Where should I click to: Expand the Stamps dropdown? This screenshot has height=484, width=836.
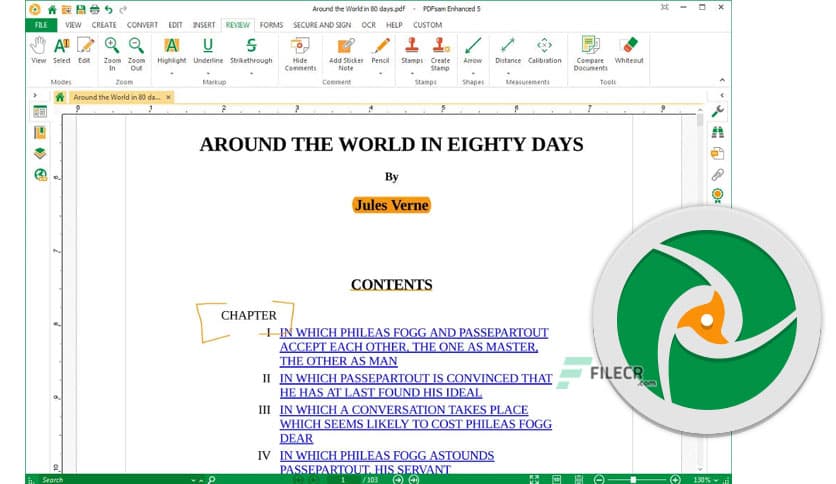pos(412,72)
